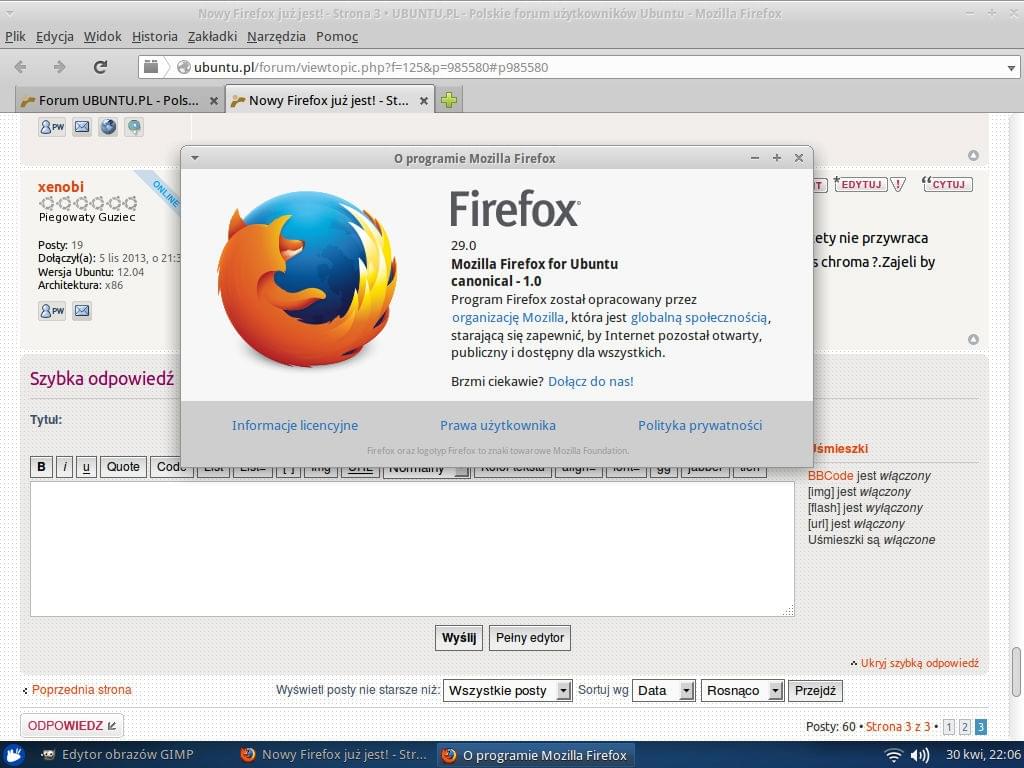Open the Narzędzia menu
Screen dimensions: 1024x768
[276, 37]
